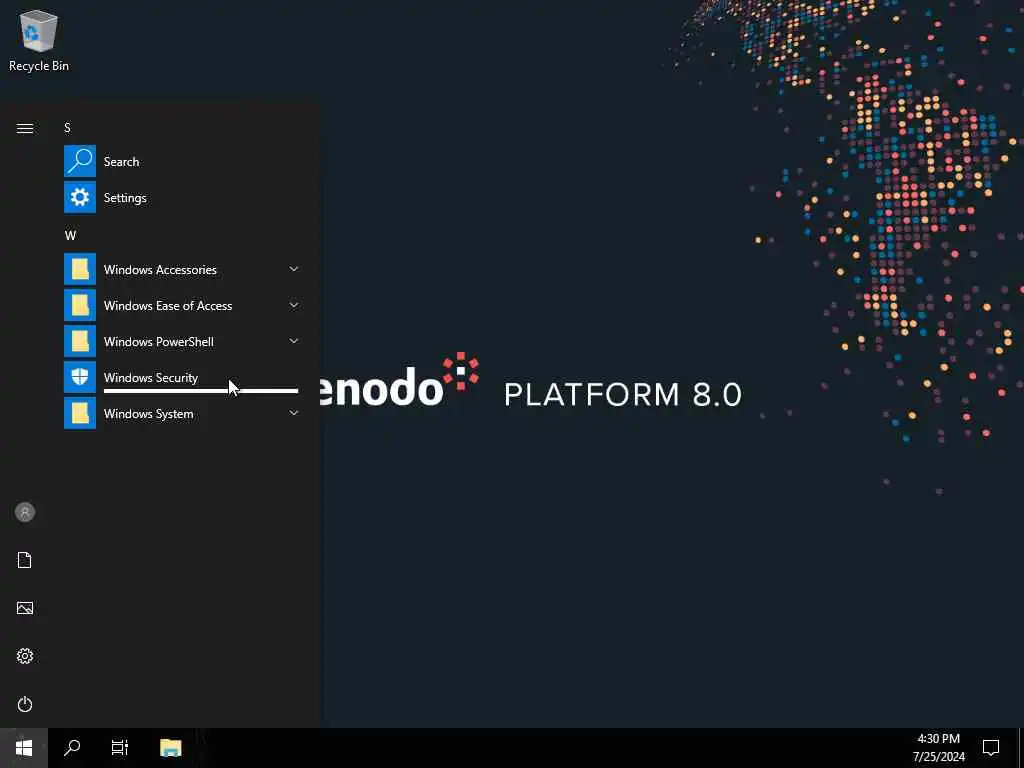Expand the Windows Accessories chevron

tap(294, 269)
